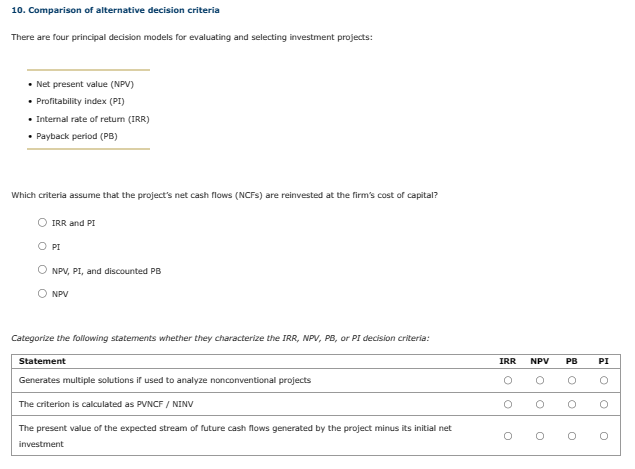Image resolution: width=635 pixels, height=469 pixels.
Task: Select the "IRR and PI" answer option
Action: coord(42,223)
